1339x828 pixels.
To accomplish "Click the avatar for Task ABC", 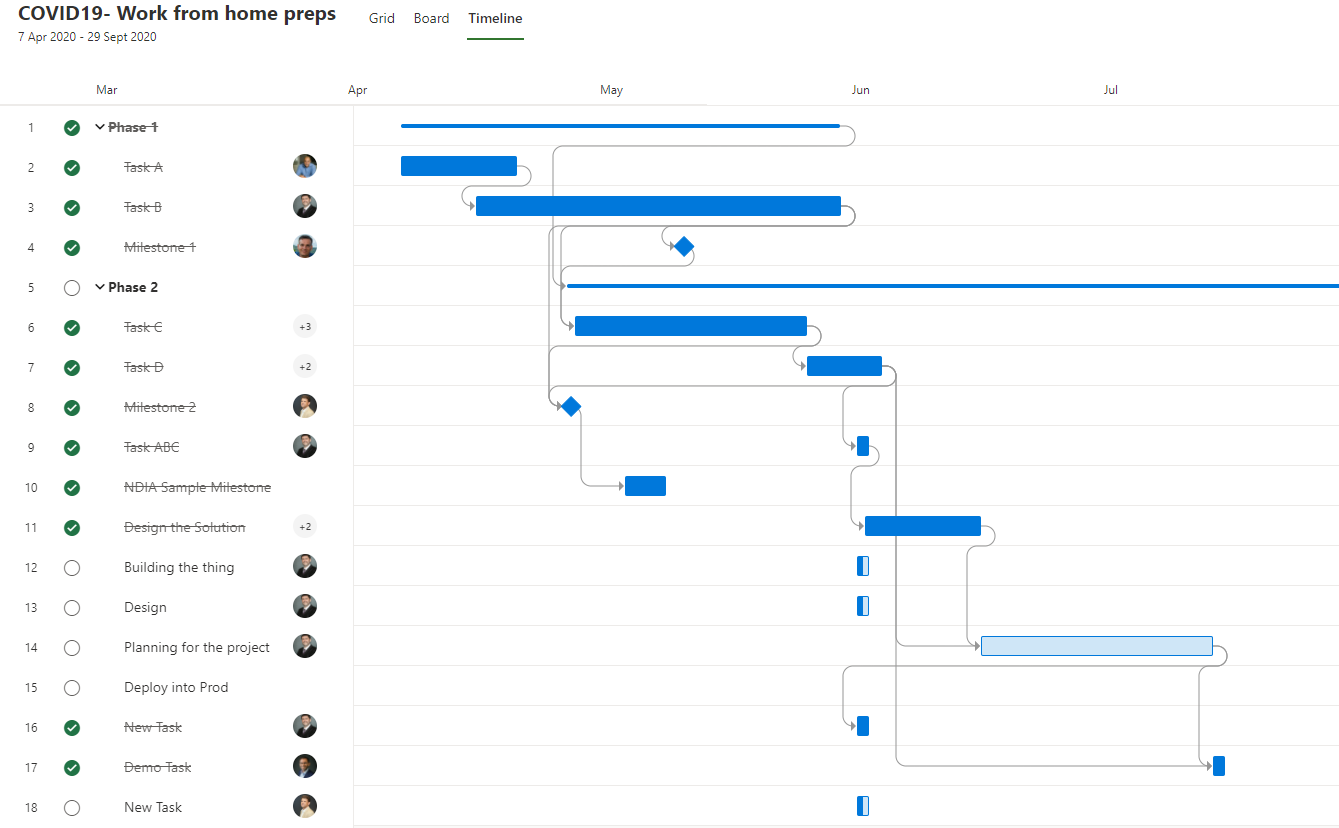I will (x=305, y=446).
